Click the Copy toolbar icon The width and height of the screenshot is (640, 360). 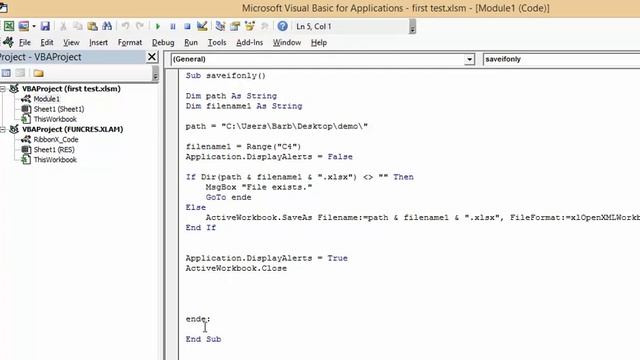(78, 27)
